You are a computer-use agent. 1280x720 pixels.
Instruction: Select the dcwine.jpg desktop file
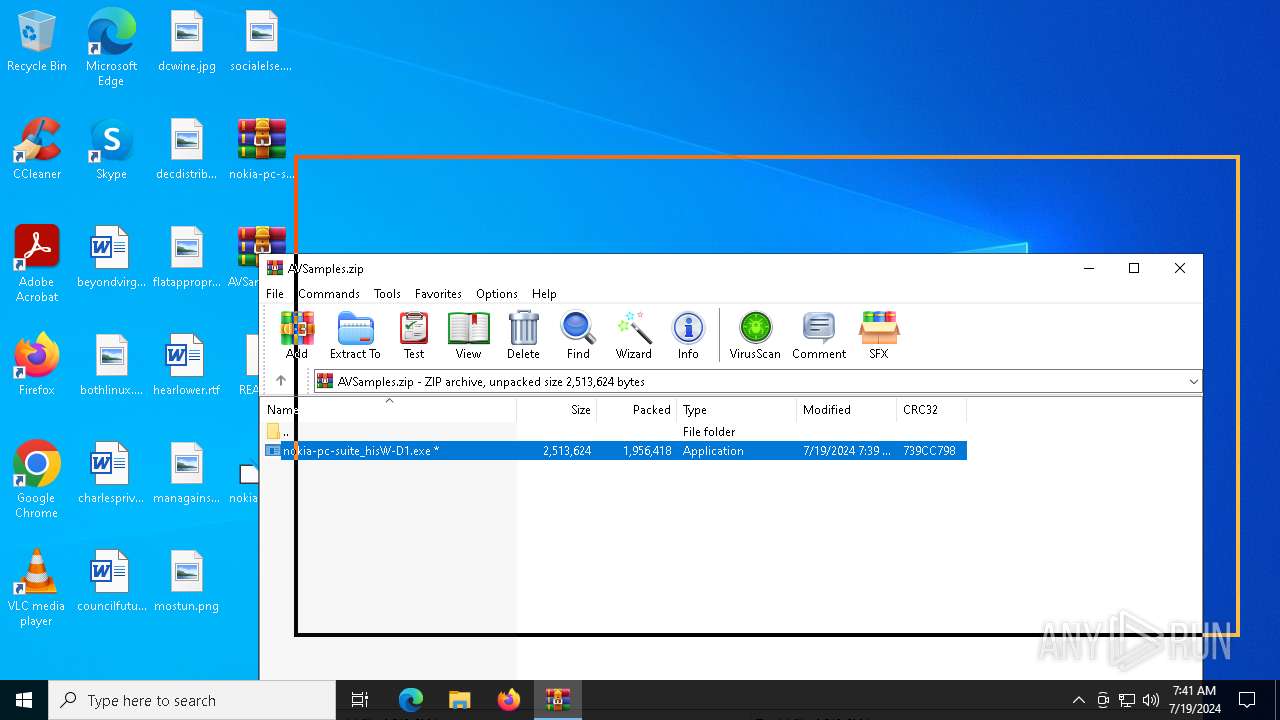click(187, 42)
